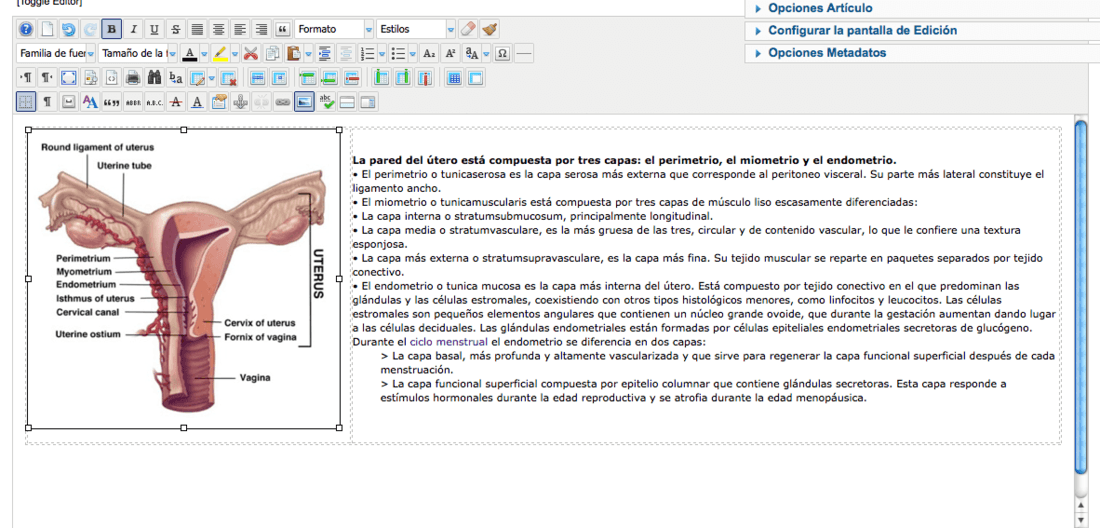The height and width of the screenshot is (528, 1100).
Task: Expand Configurar la pantalla de Edición
Action: [862, 31]
